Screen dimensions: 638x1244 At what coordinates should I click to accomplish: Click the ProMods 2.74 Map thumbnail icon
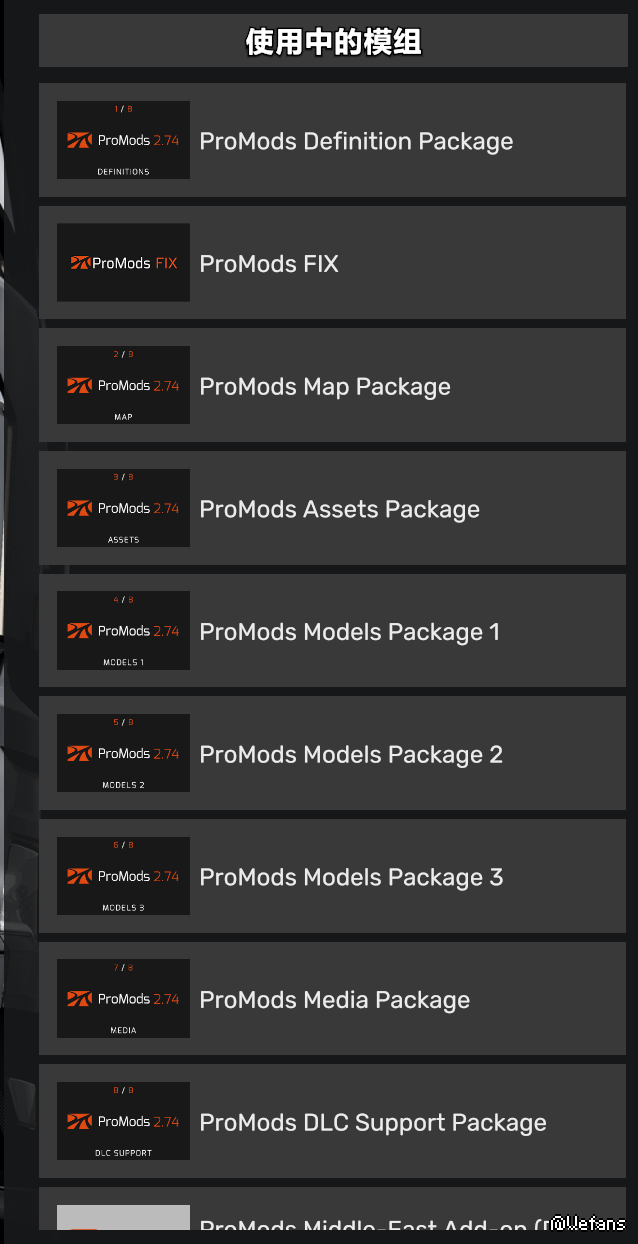123,385
